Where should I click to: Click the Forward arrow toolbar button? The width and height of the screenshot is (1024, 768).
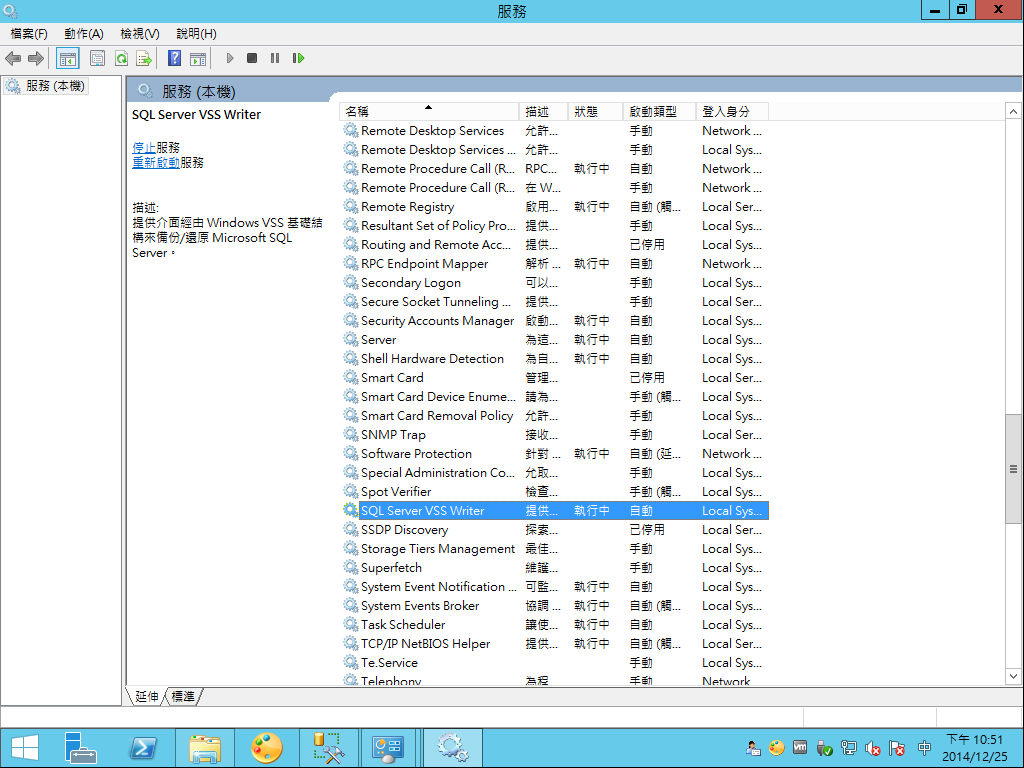click(36, 59)
